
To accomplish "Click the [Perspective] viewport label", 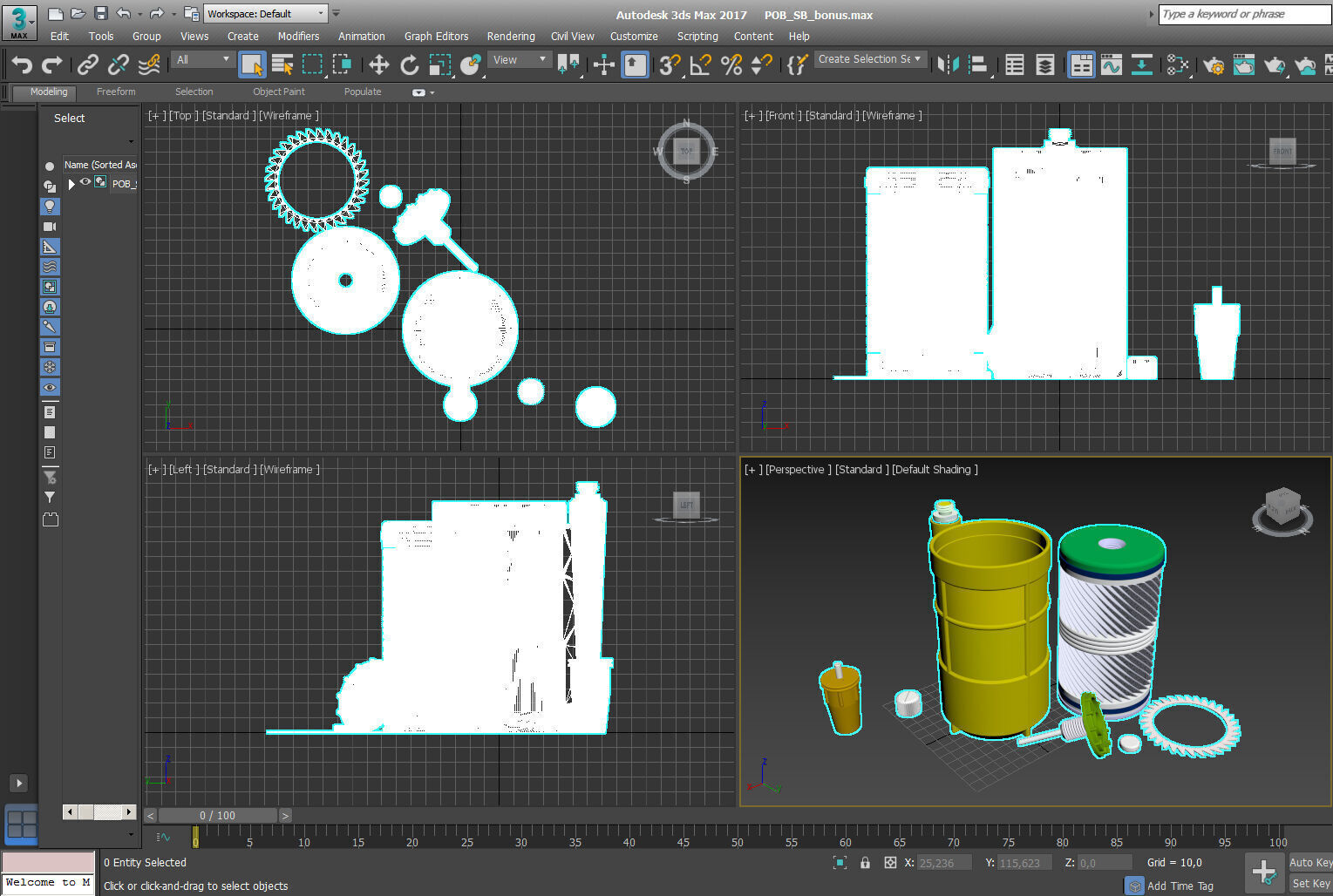I will pyautogui.click(x=798, y=470).
